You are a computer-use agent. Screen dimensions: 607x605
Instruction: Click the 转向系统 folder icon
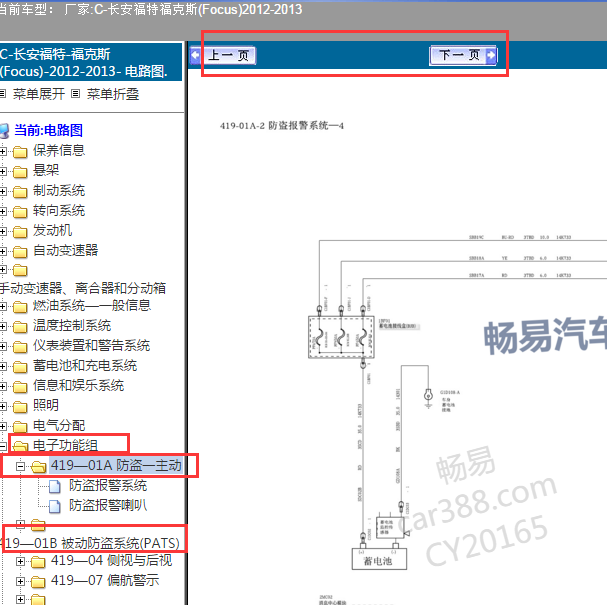coord(20,212)
